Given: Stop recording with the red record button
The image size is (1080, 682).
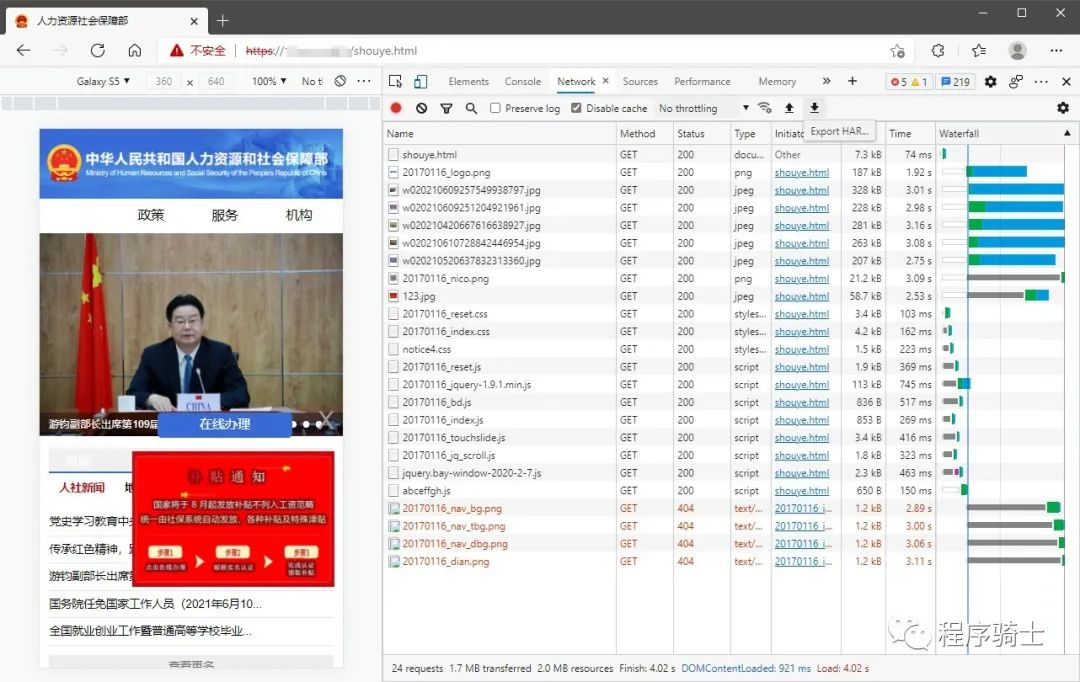Looking at the screenshot, I should tap(396, 108).
